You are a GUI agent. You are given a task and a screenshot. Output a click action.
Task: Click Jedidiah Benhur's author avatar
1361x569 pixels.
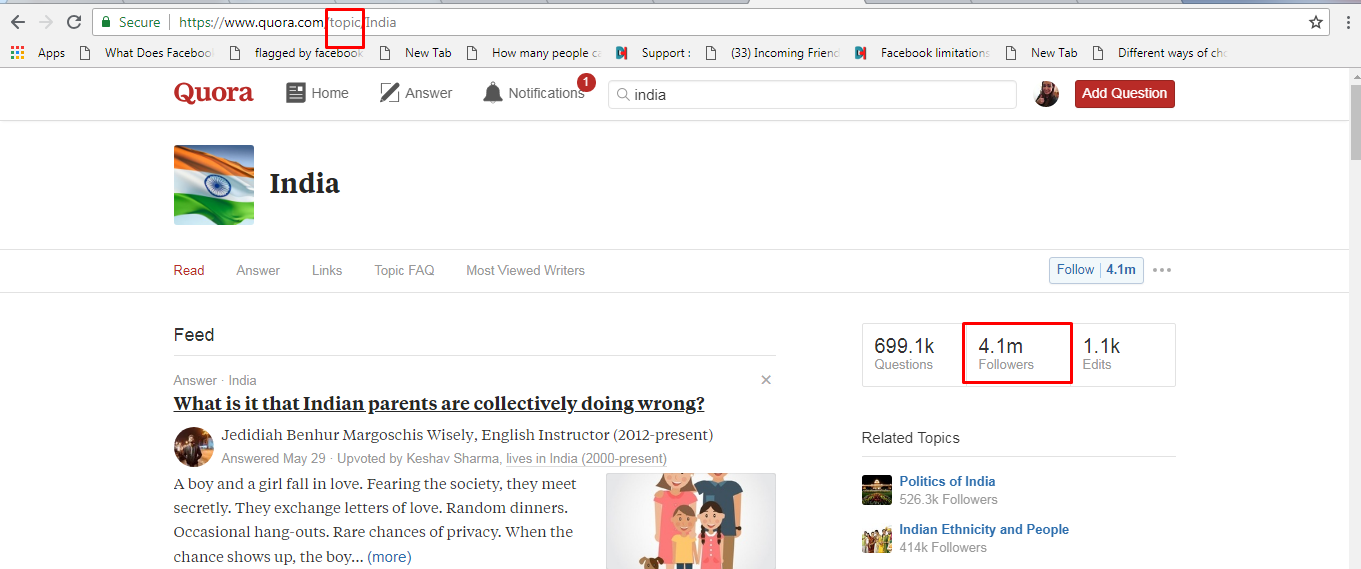tap(193, 447)
